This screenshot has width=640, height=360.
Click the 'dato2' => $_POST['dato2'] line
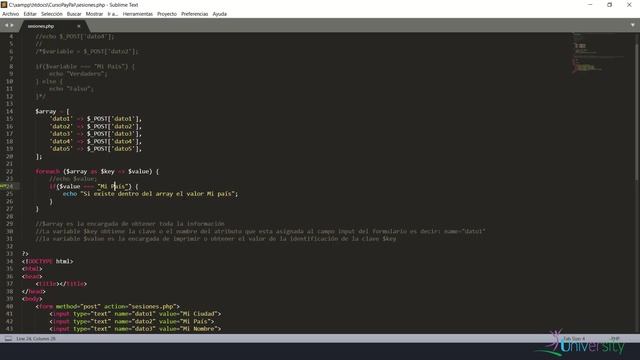point(96,127)
